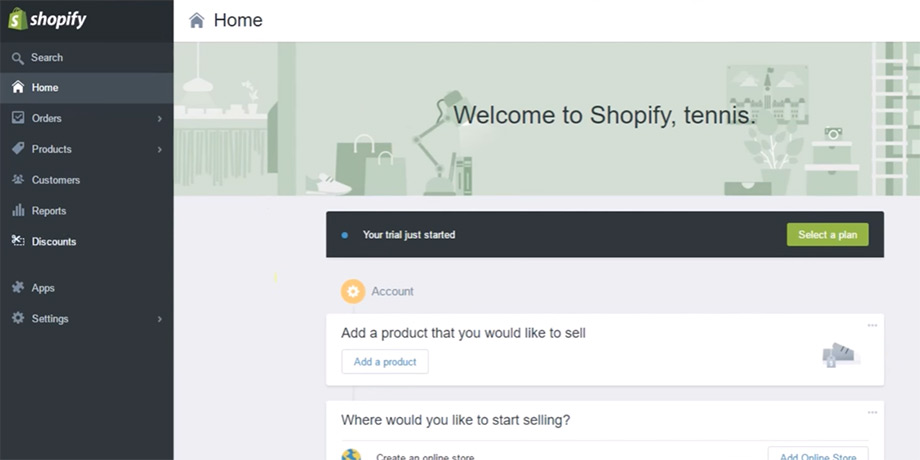Click the orange Account gear icon
Image resolution: width=920 pixels, height=460 pixels.
(353, 291)
